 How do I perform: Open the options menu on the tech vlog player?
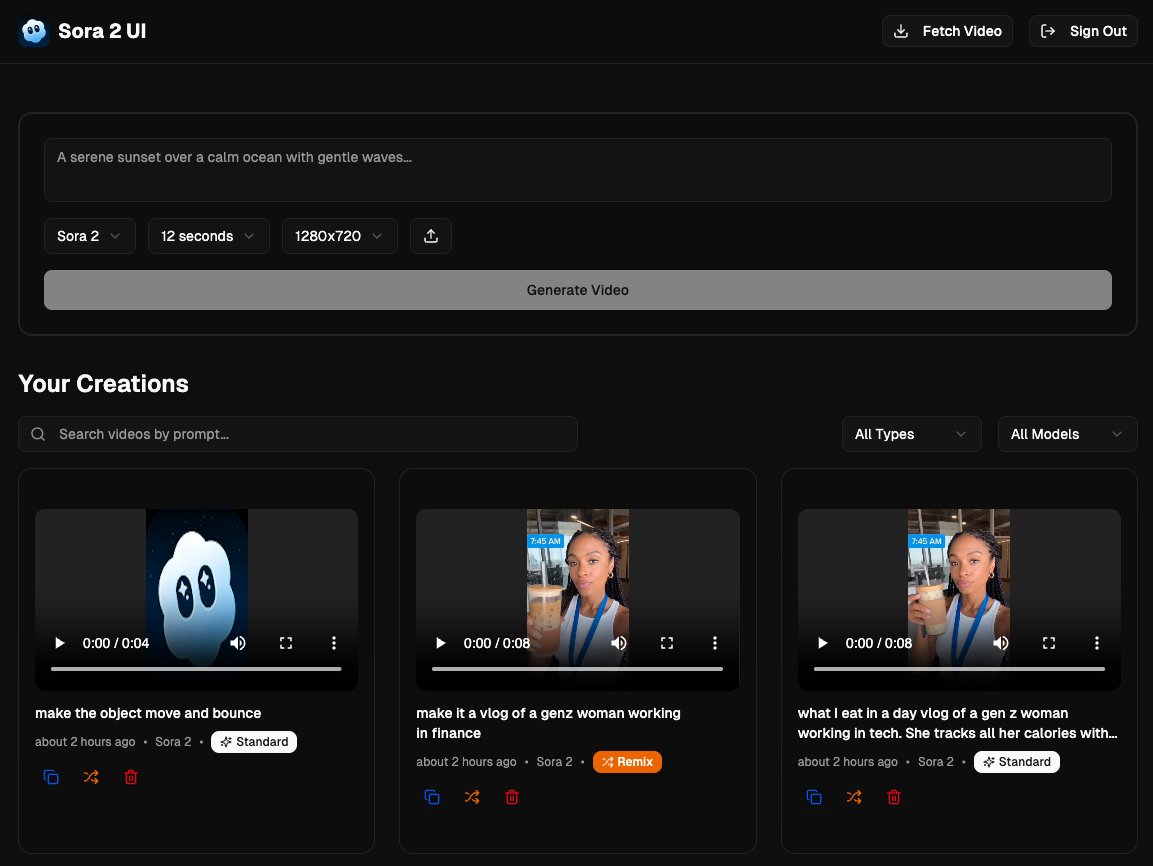click(x=1097, y=643)
